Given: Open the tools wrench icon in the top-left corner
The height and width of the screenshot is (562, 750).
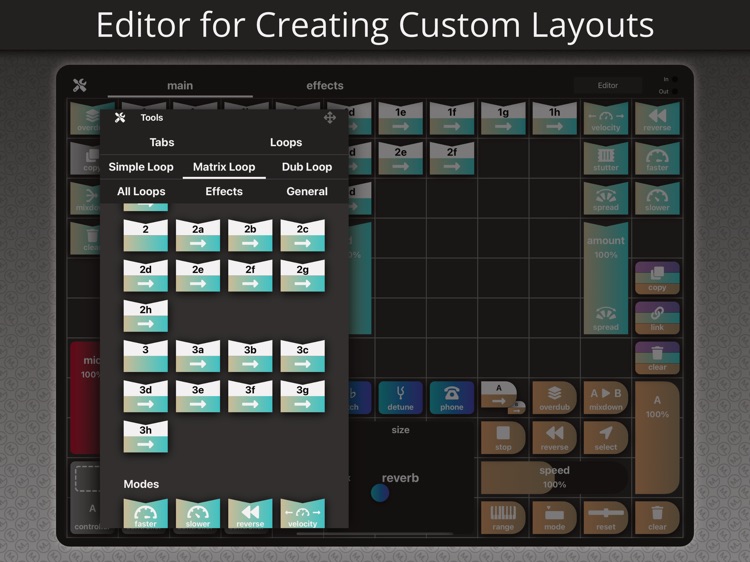Looking at the screenshot, I should (x=79, y=86).
